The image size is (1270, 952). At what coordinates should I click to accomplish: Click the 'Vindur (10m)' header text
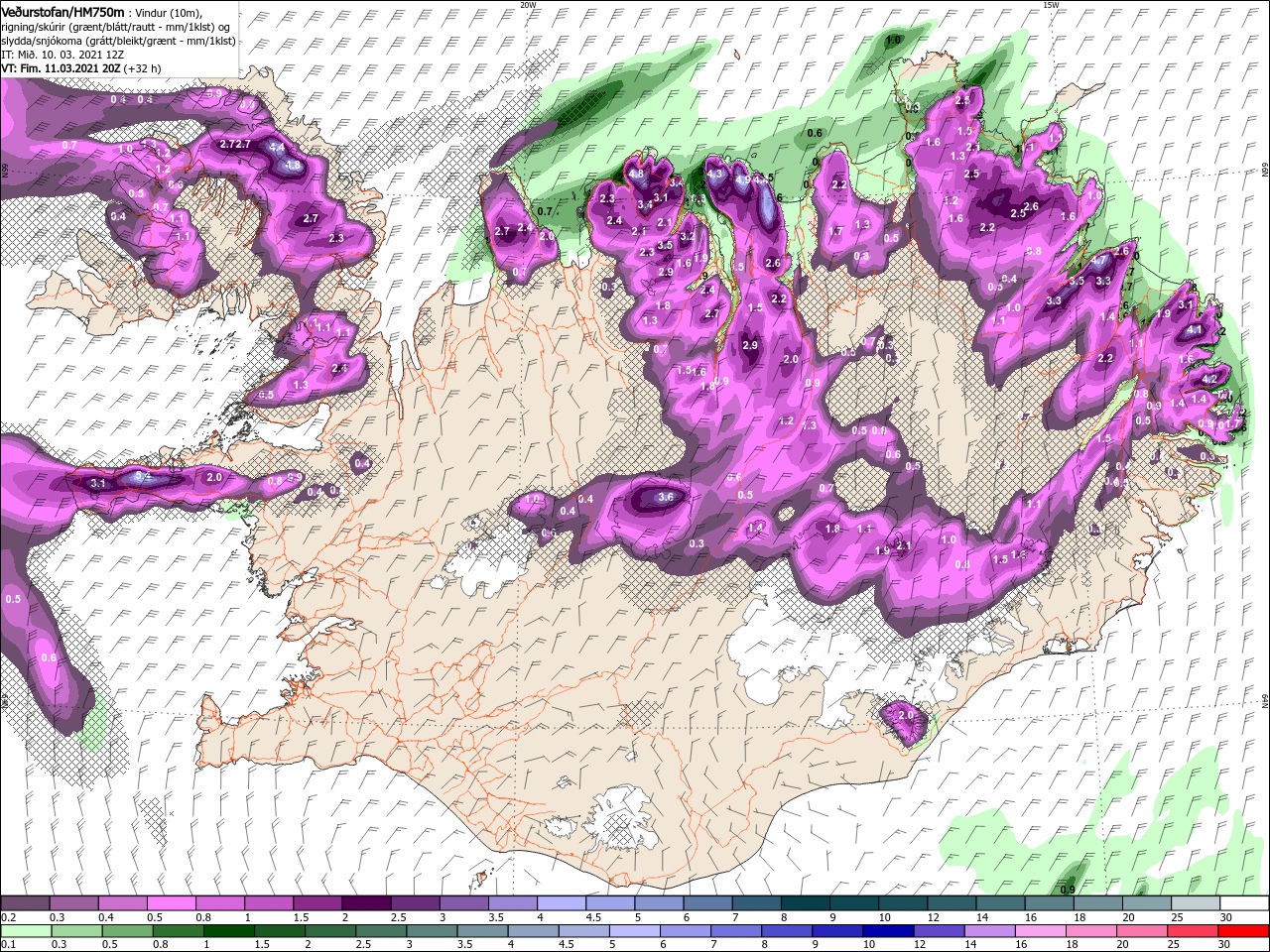168,13
